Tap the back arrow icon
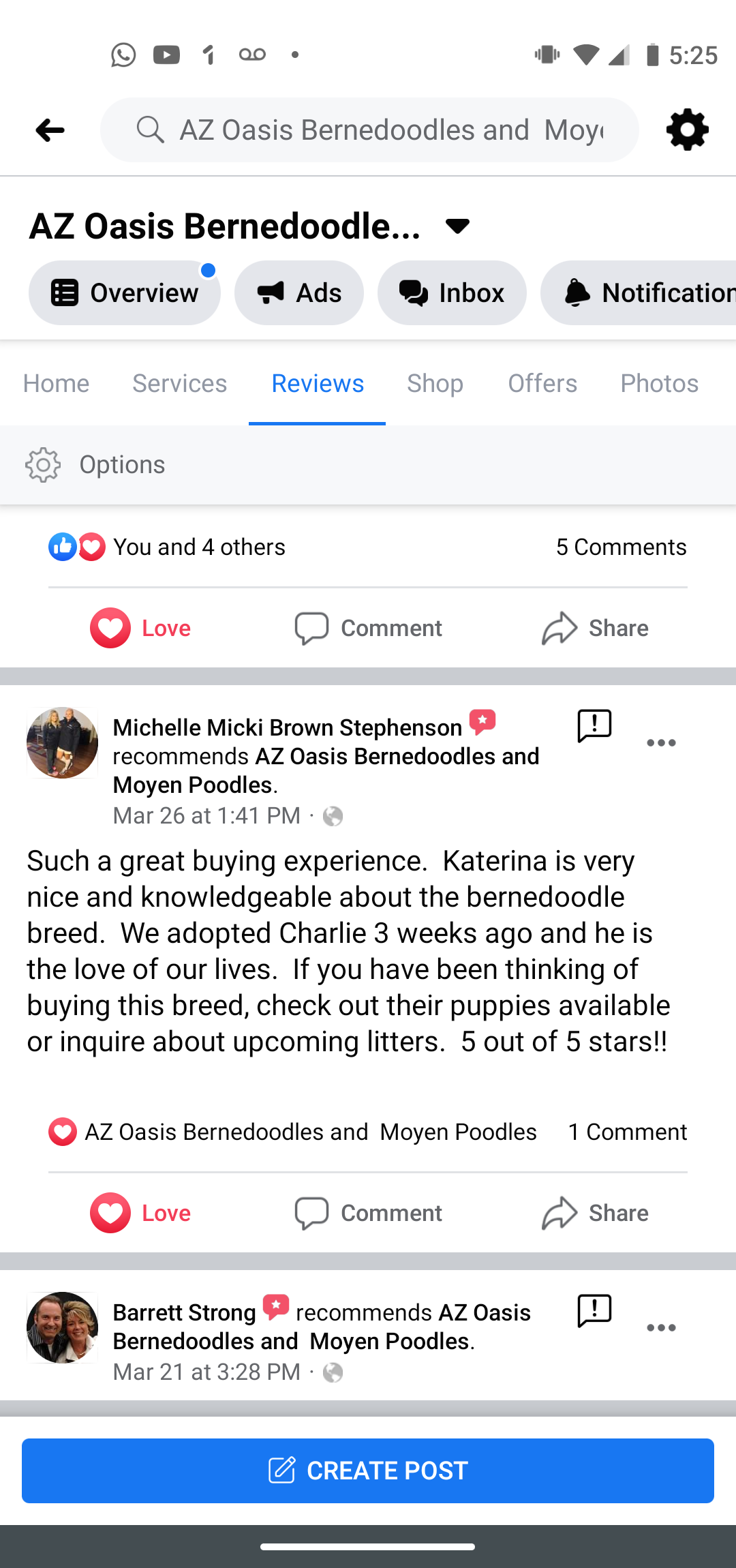Image resolution: width=736 pixels, height=1568 pixels. pos(50,130)
